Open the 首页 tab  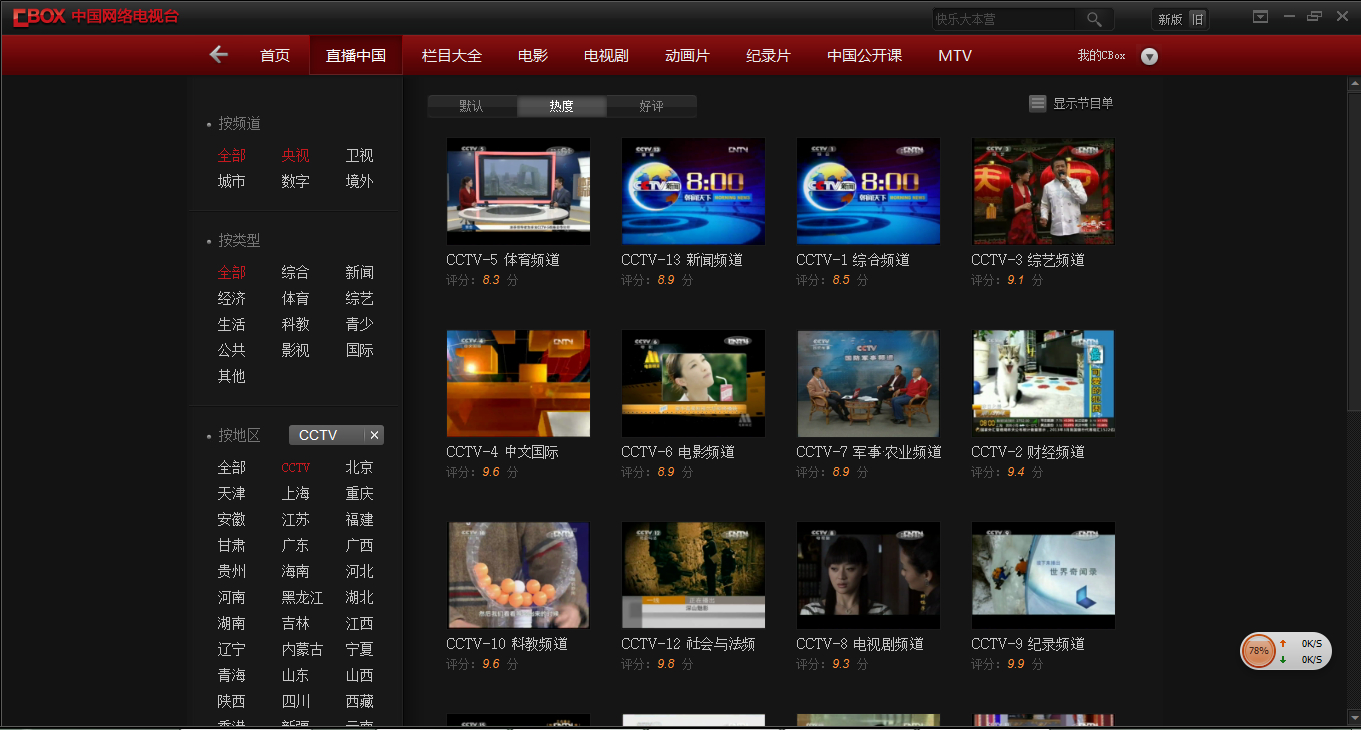pyautogui.click(x=275, y=55)
